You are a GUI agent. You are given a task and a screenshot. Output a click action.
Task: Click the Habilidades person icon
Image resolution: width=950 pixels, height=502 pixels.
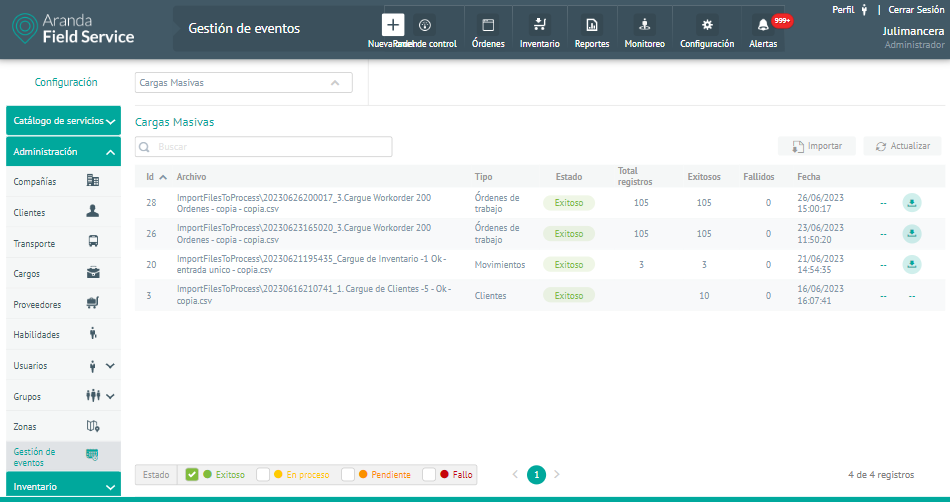(93, 333)
